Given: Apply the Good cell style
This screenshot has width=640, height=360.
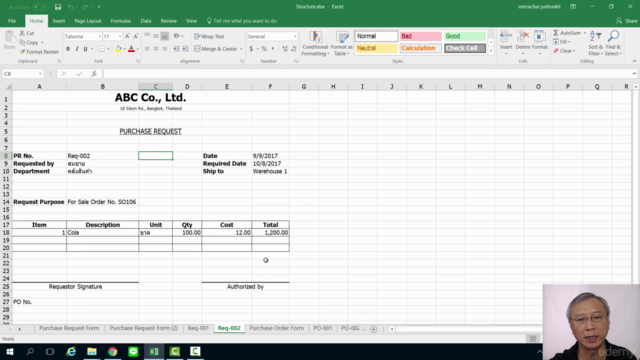Looking at the screenshot, I should 465,36.
